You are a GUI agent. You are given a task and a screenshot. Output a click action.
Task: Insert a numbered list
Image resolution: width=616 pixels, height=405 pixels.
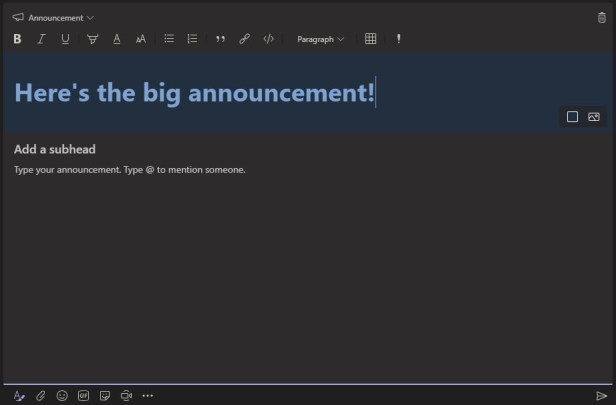pyautogui.click(x=192, y=38)
